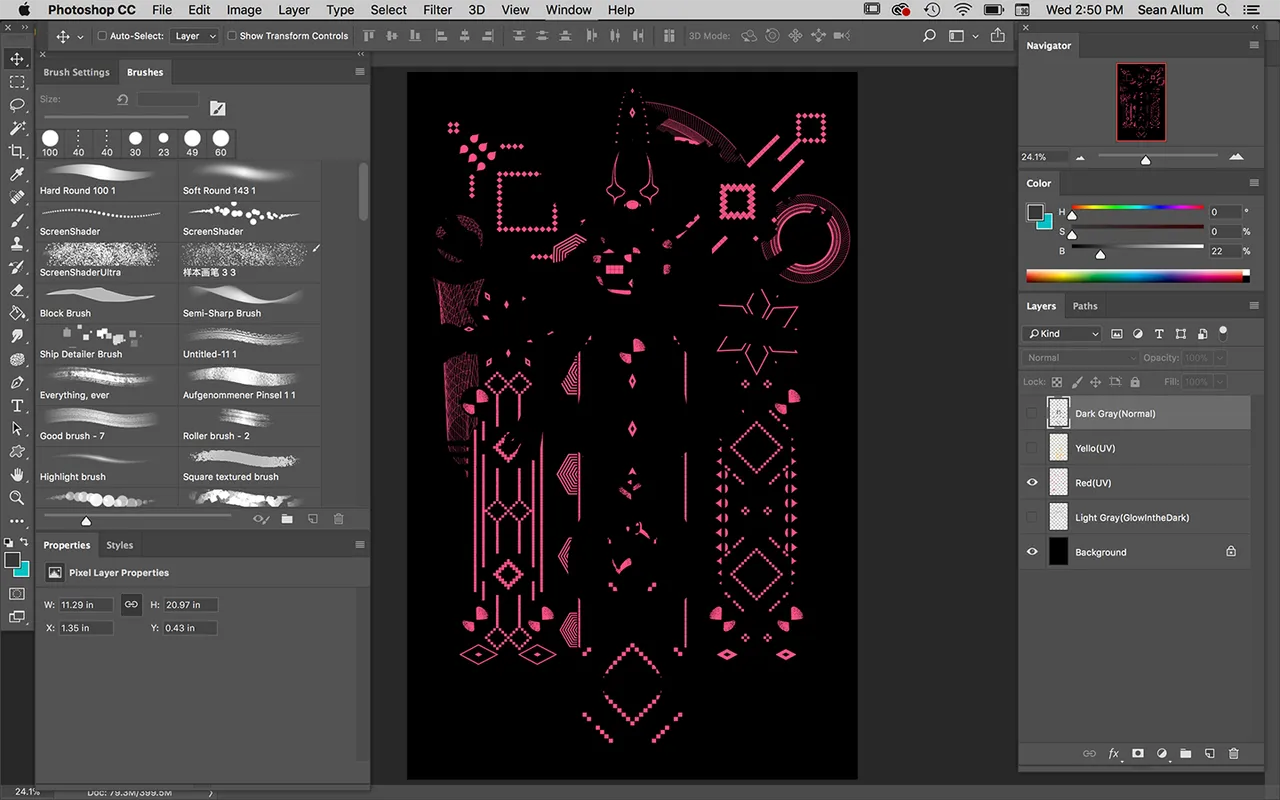Click the Quick Mask mode icon
This screenshot has height=800, width=1280.
point(17,594)
